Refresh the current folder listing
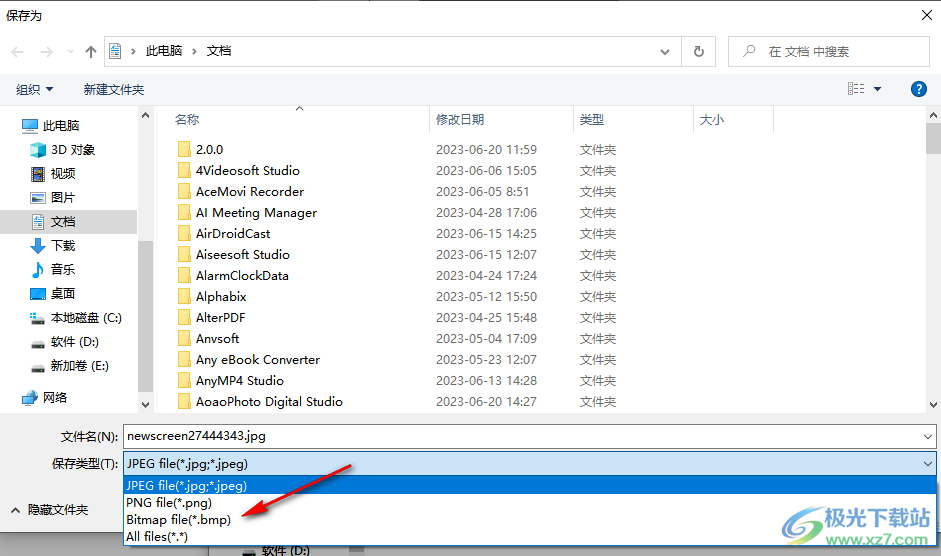The height and width of the screenshot is (556, 941). pos(699,52)
